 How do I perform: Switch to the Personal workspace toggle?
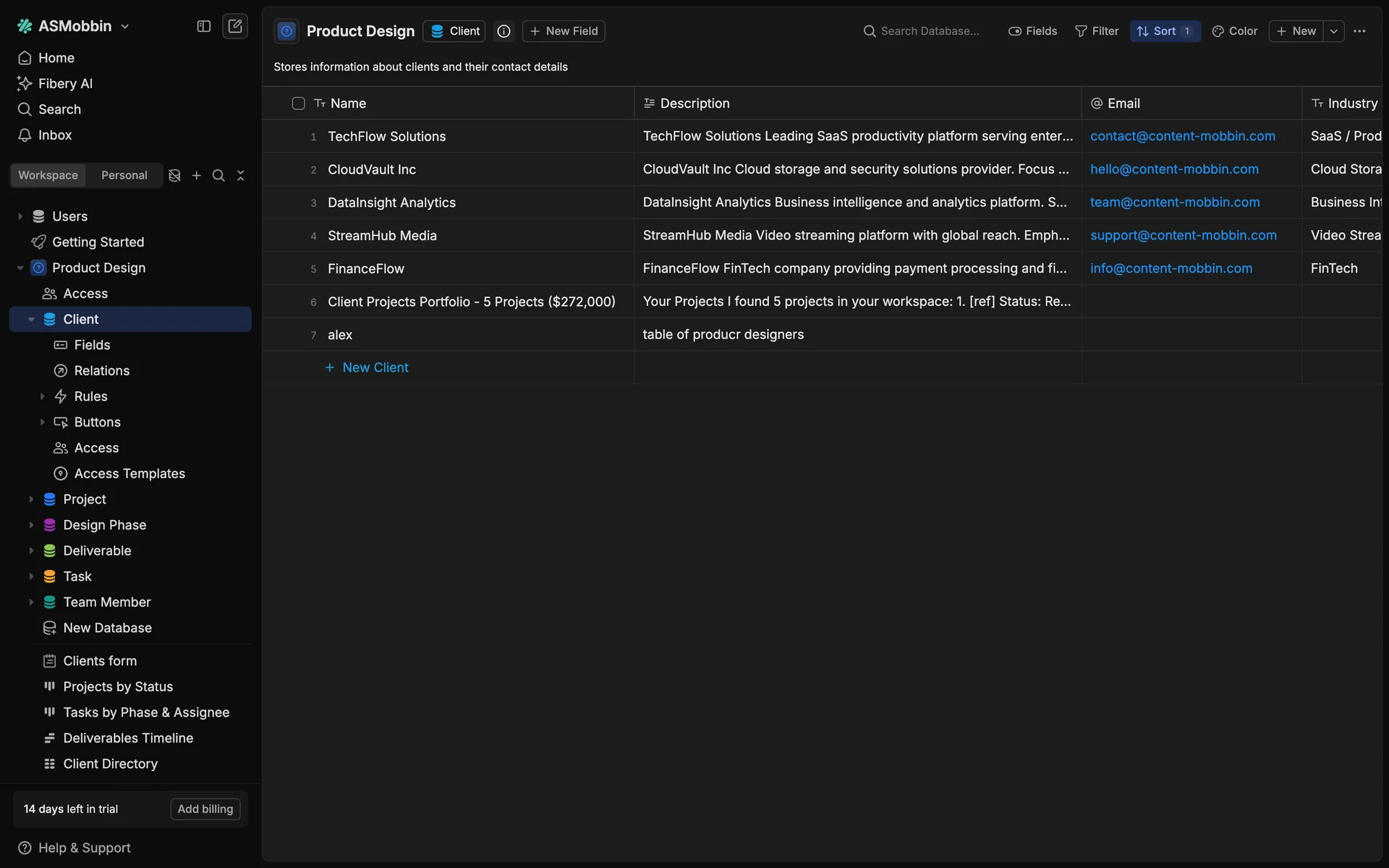[x=124, y=176]
